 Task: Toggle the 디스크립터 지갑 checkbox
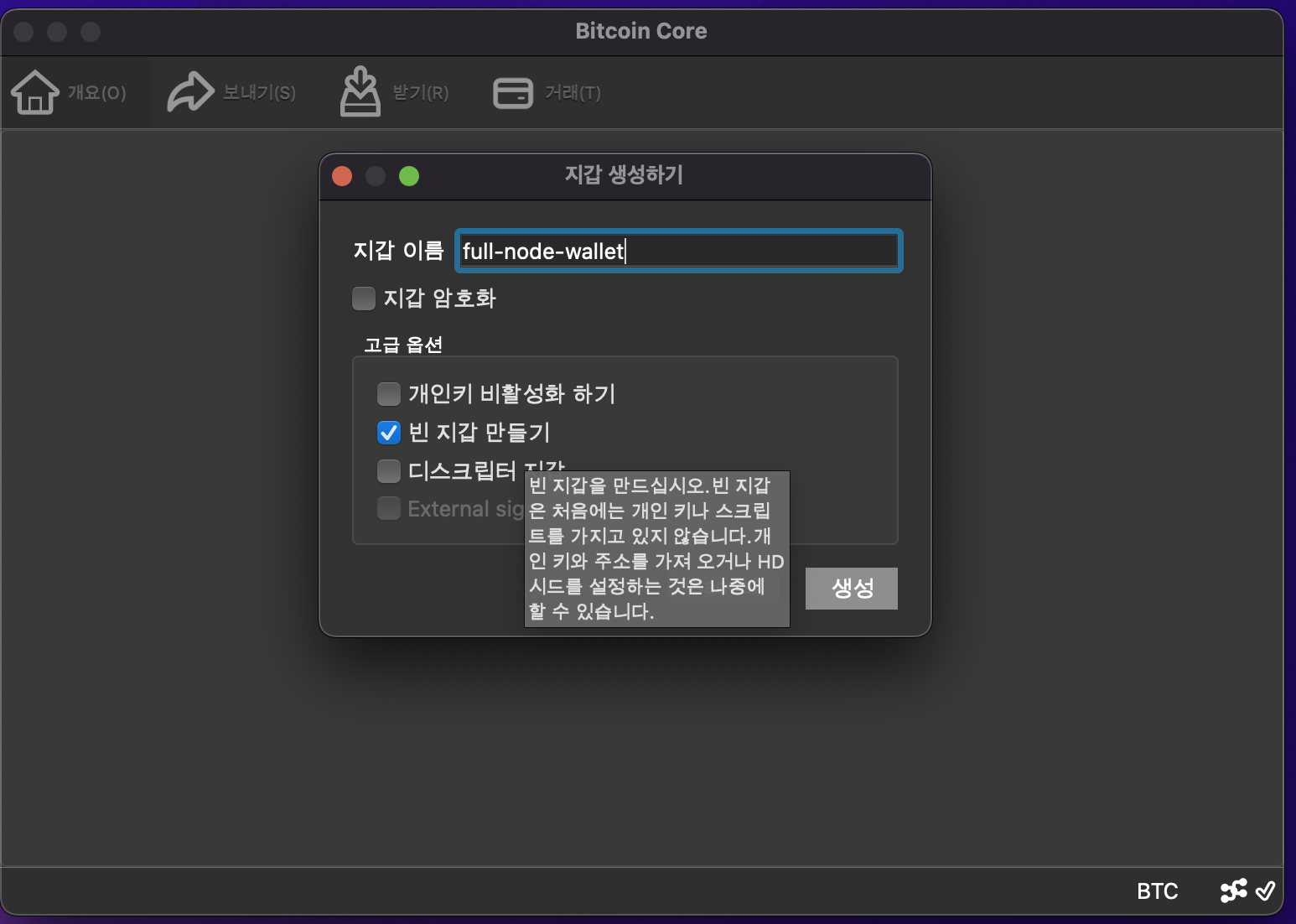click(x=389, y=471)
